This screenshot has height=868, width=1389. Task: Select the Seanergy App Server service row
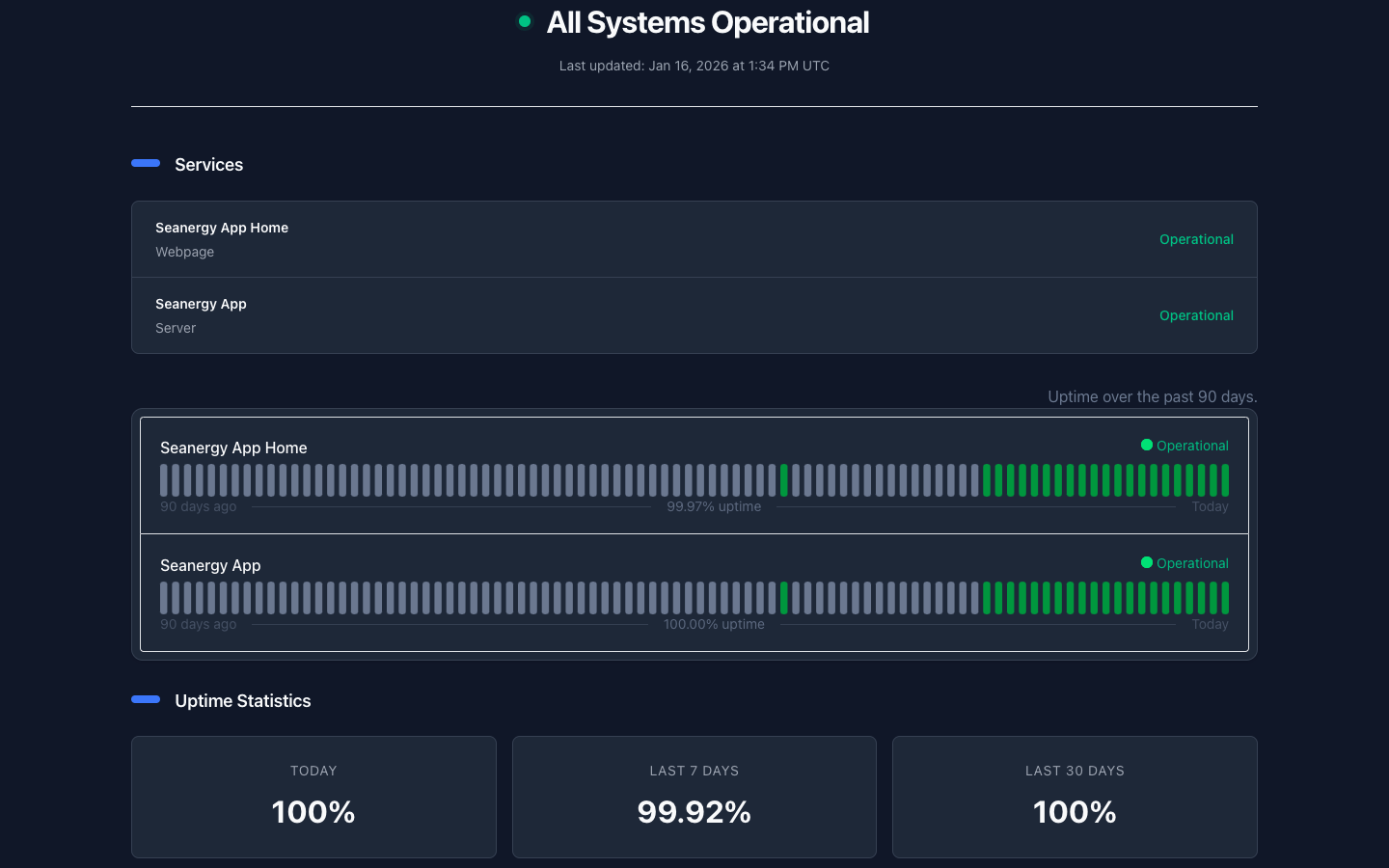[x=694, y=315]
